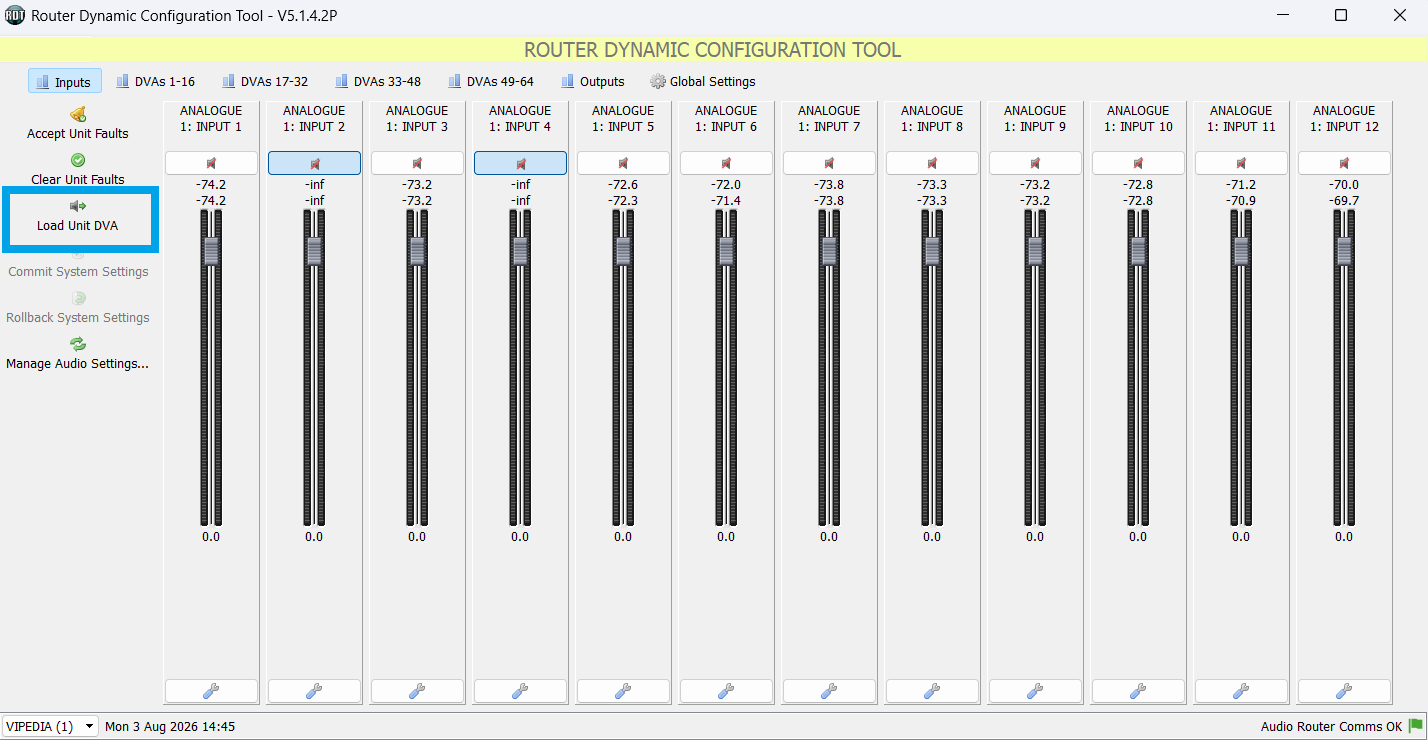Click the Accept Unit Faults bell icon
This screenshot has height=740, width=1428.
point(78,114)
